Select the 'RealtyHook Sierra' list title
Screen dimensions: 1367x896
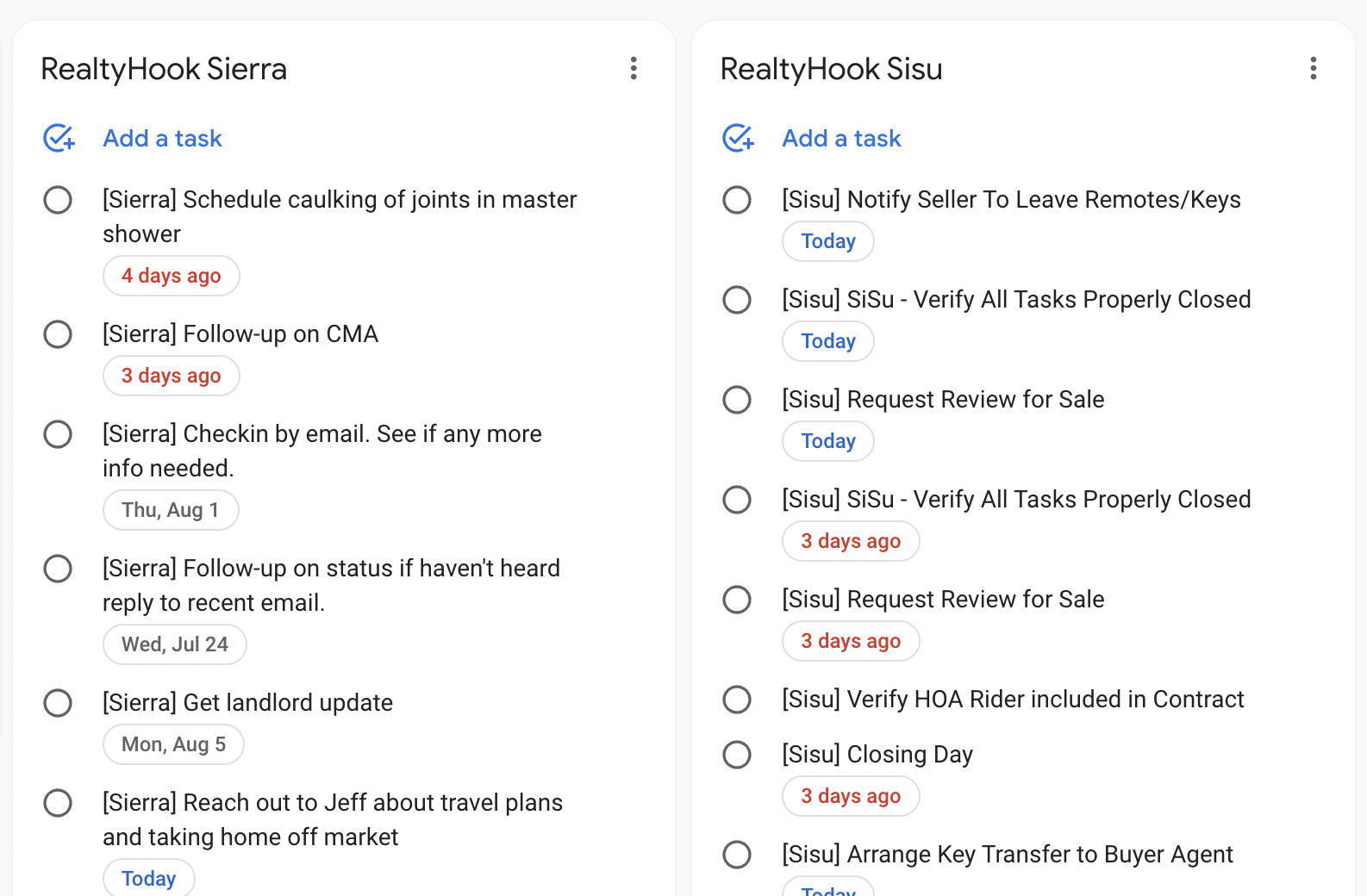[x=164, y=69]
